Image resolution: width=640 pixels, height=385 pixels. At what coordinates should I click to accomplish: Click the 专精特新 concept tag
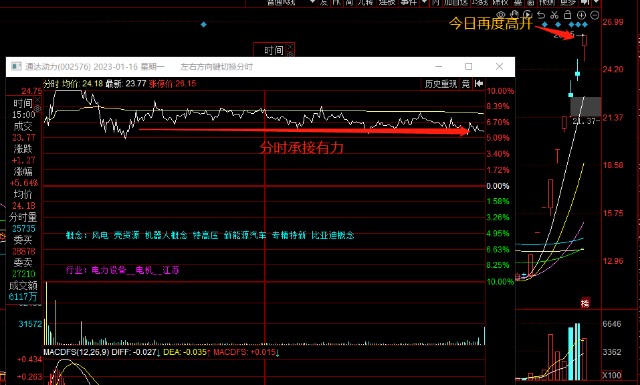click(289, 235)
